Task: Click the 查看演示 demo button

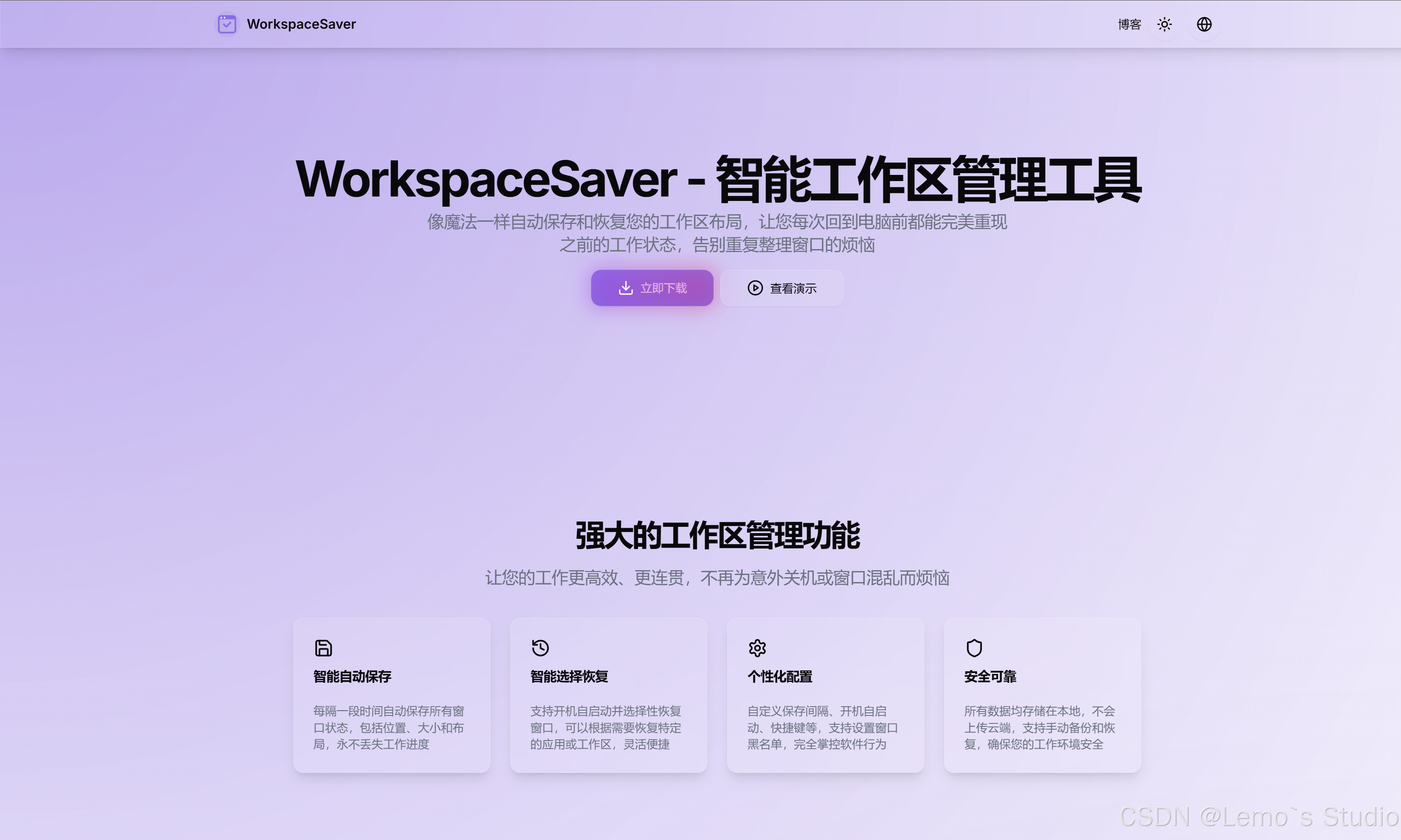Action: pos(782,288)
